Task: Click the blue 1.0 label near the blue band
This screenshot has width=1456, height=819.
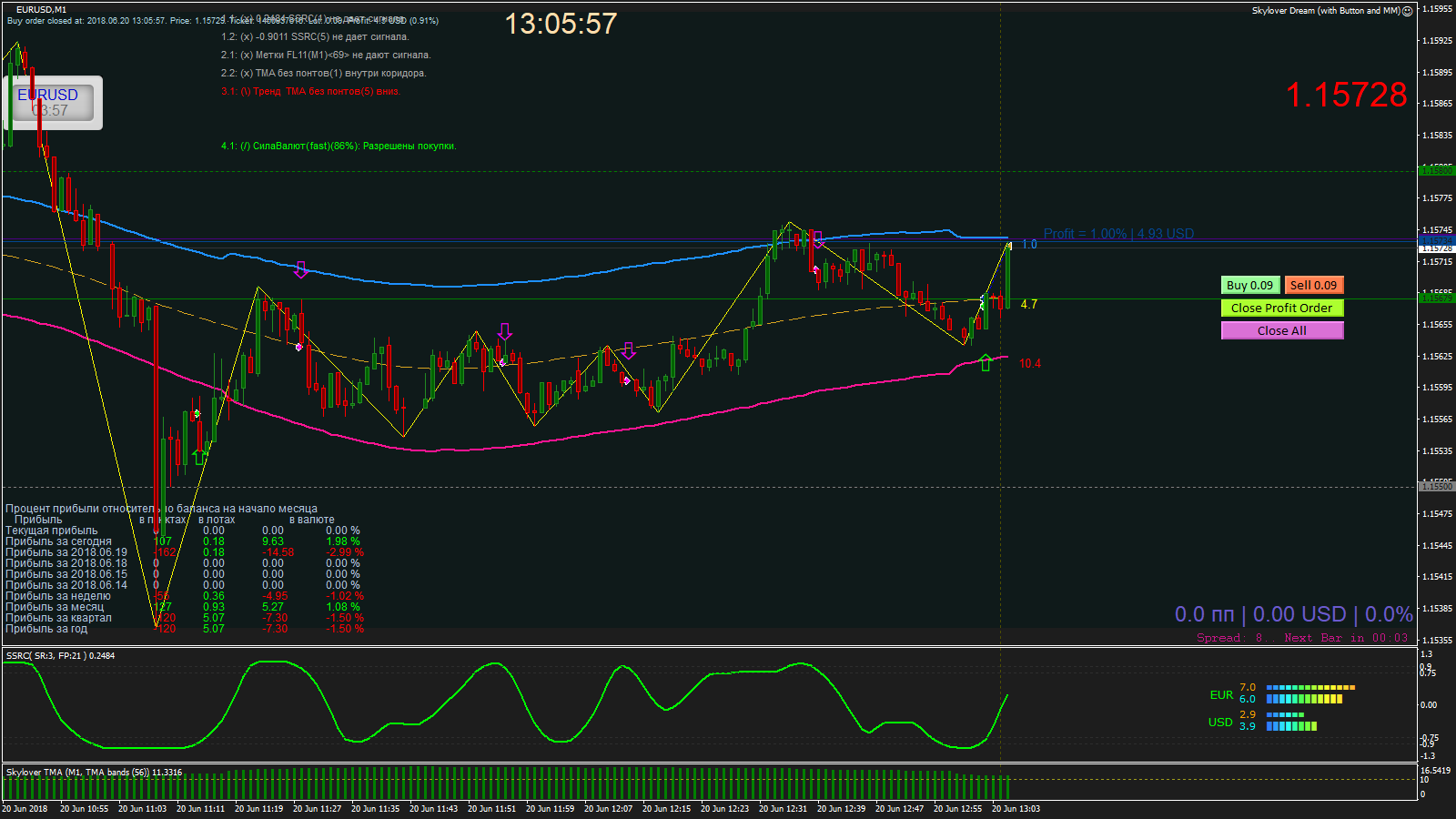Action: coord(1029,244)
